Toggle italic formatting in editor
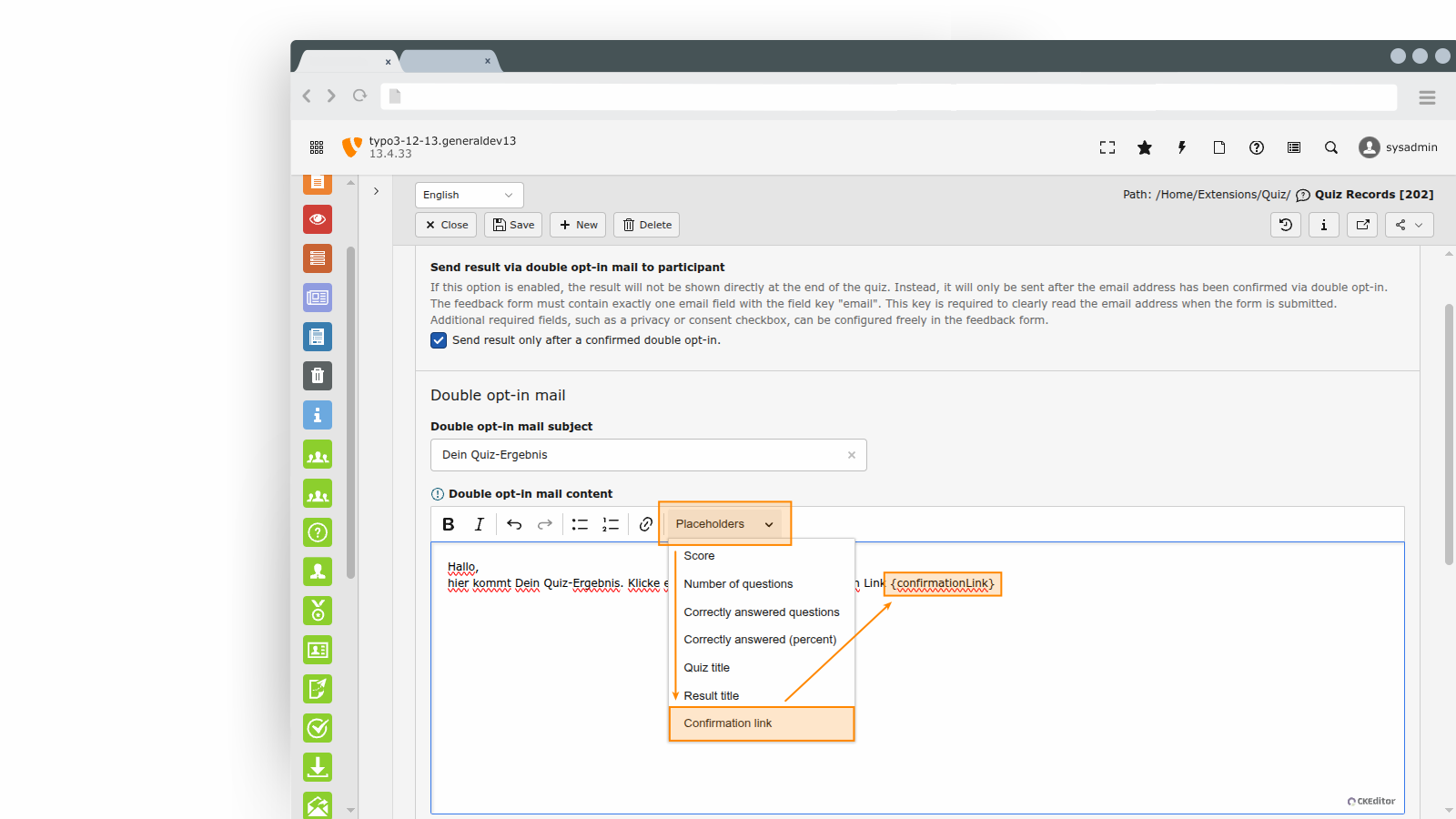 (x=479, y=524)
